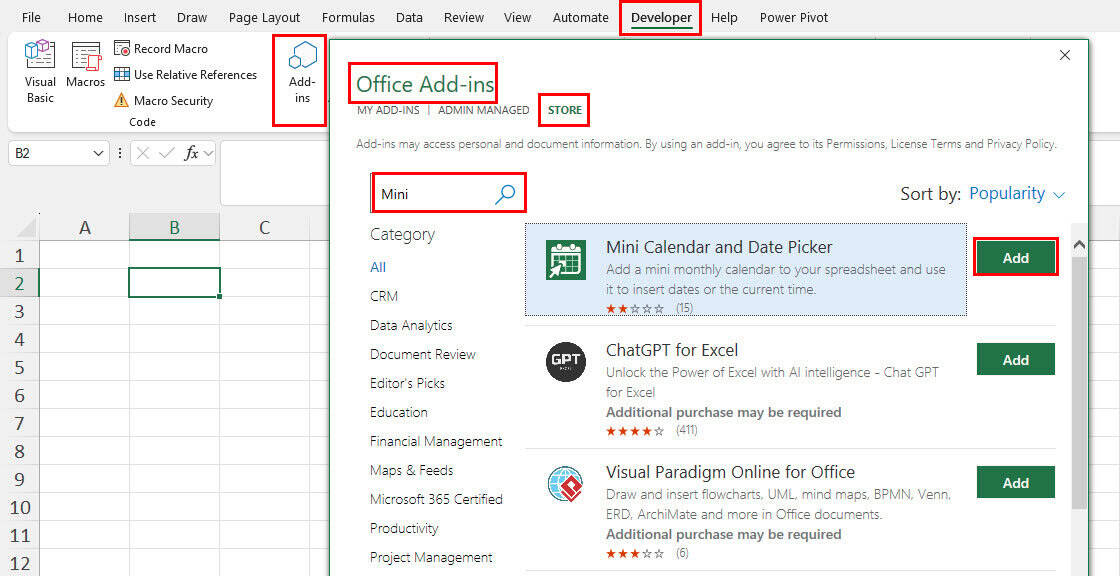
Task: Switch to the Data tab
Action: point(409,18)
